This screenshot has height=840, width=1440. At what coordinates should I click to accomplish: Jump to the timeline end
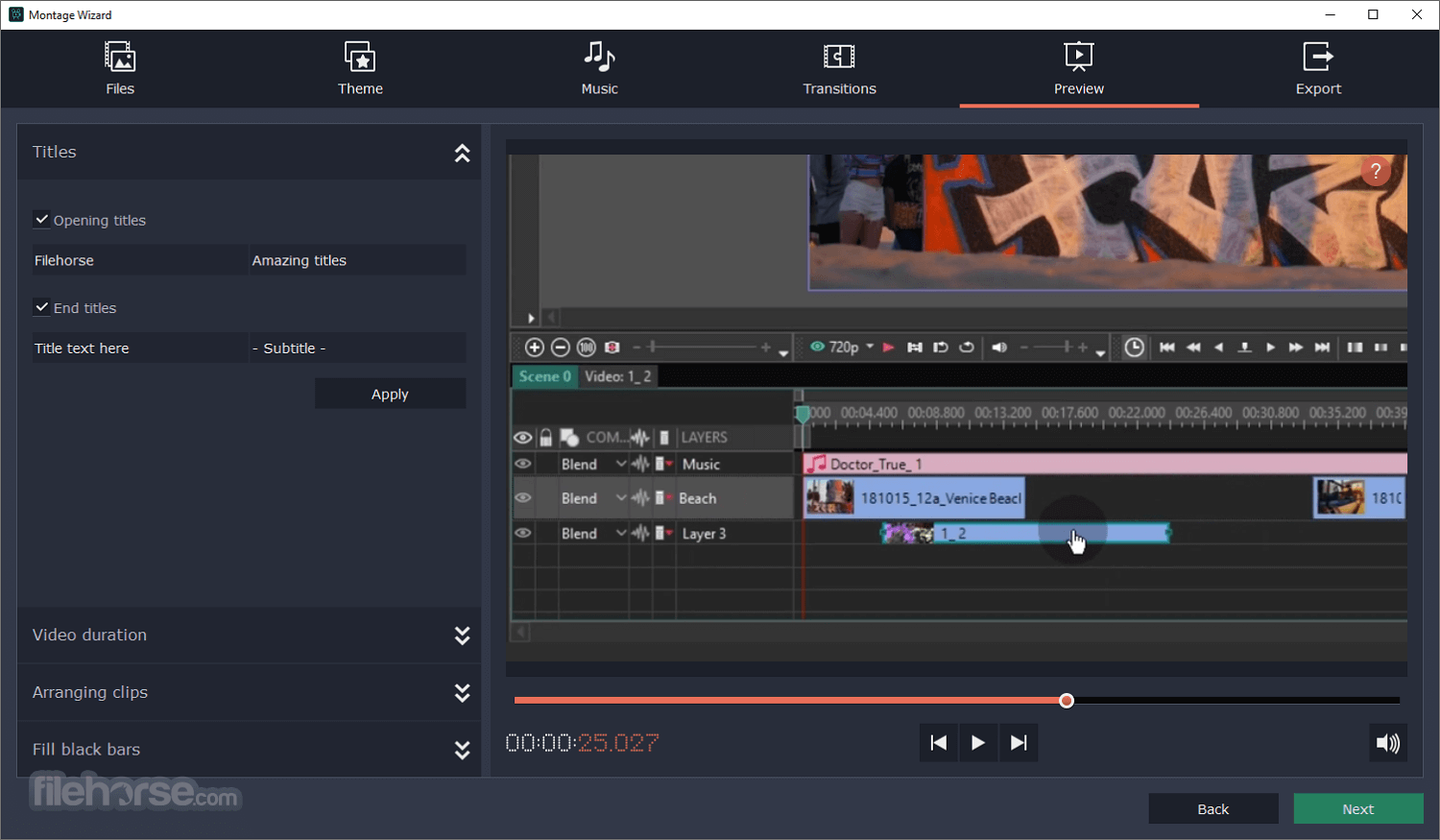tap(1322, 348)
